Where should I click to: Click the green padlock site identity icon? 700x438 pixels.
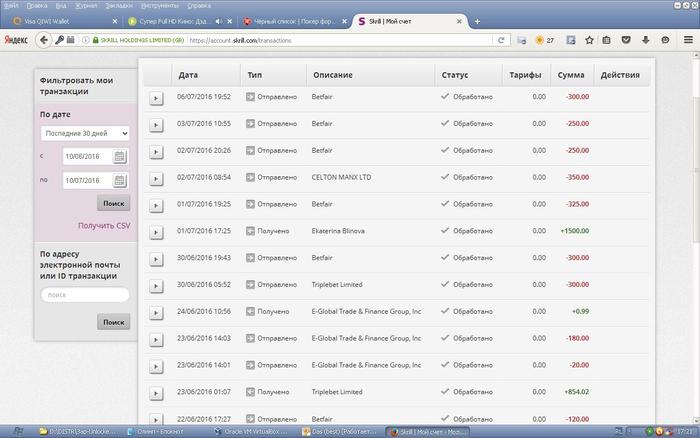pyautogui.click(x=96, y=40)
